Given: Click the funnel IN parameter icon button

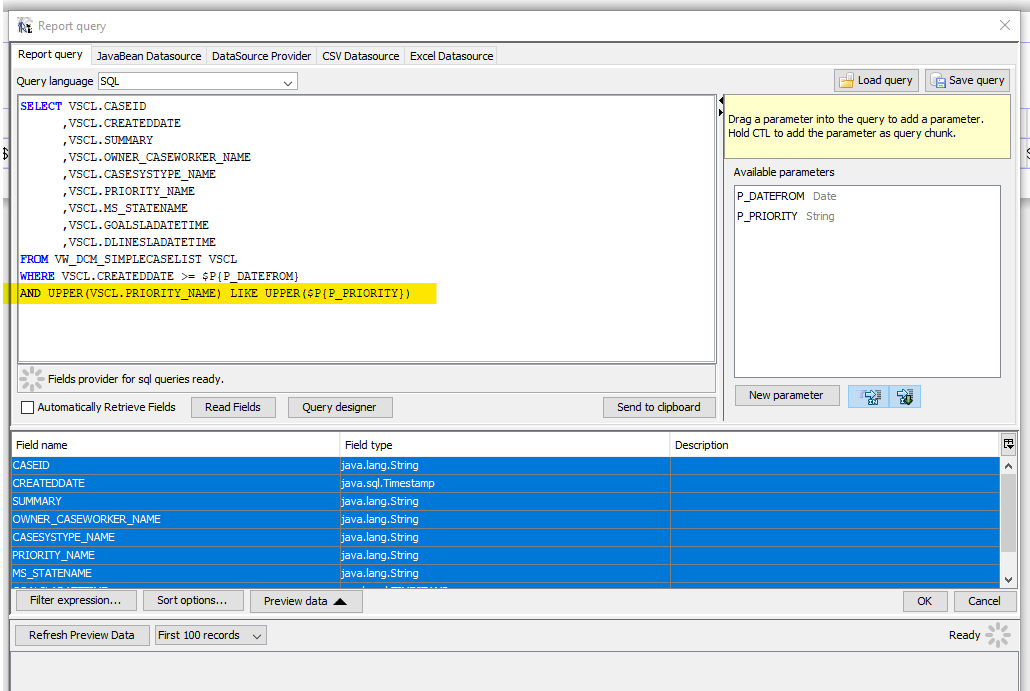Looking at the screenshot, I should [x=868, y=396].
